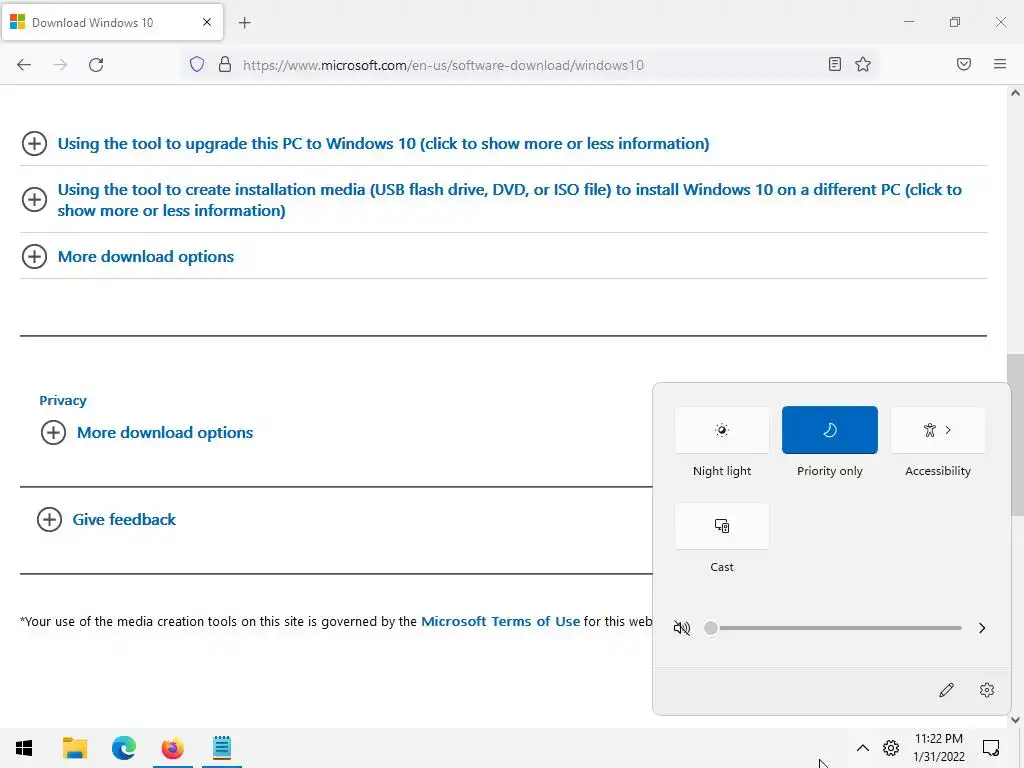Image resolution: width=1024 pixels, height=768 pixels.
Task: Go back to the previous page
Action: click(24, 65)
